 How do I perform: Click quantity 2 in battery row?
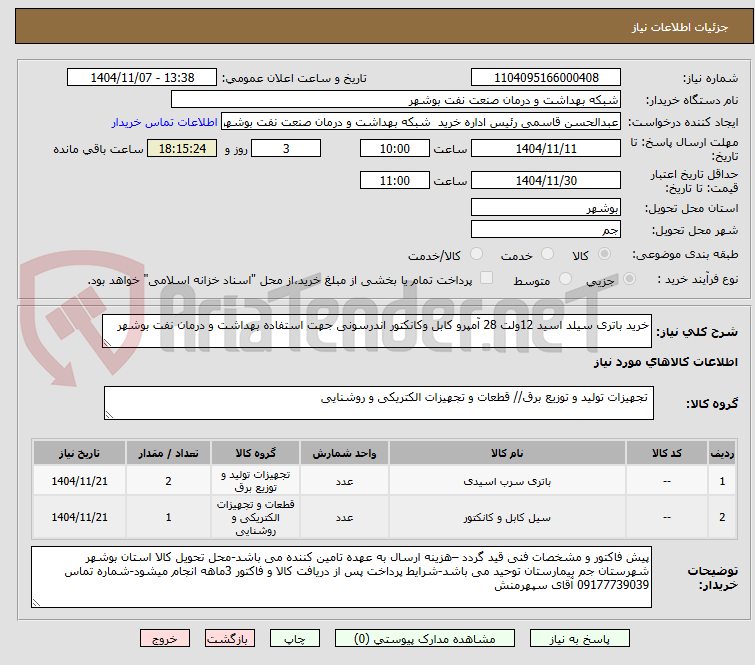coord(168,481)
